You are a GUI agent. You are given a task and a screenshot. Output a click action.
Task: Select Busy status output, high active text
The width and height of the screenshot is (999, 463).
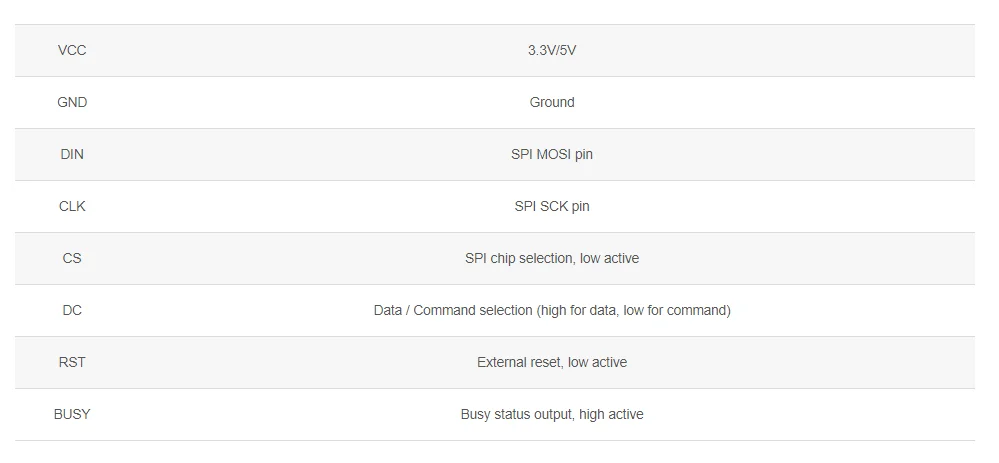click(552, 414)
